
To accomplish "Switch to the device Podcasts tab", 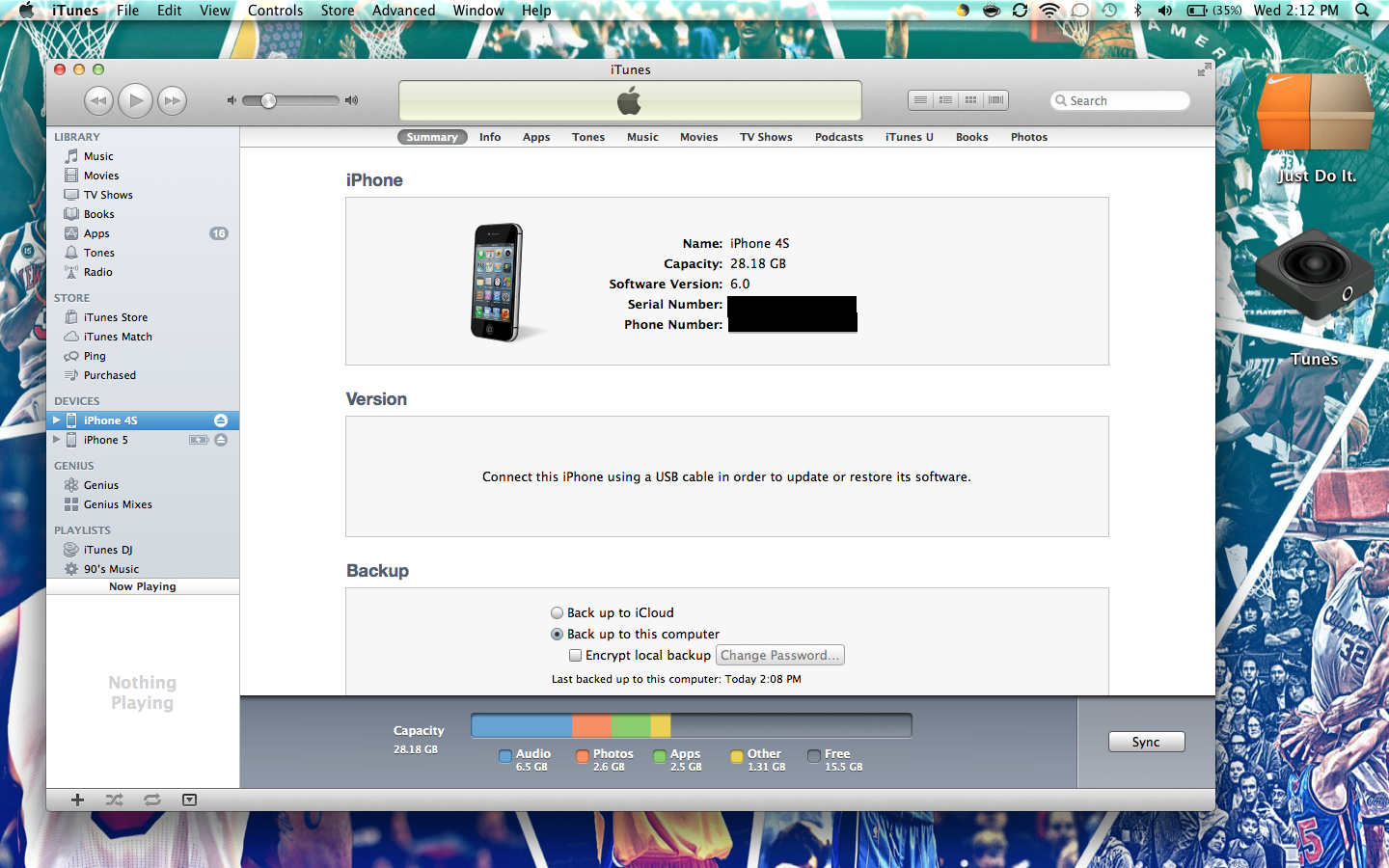I will tap(838, 137).
